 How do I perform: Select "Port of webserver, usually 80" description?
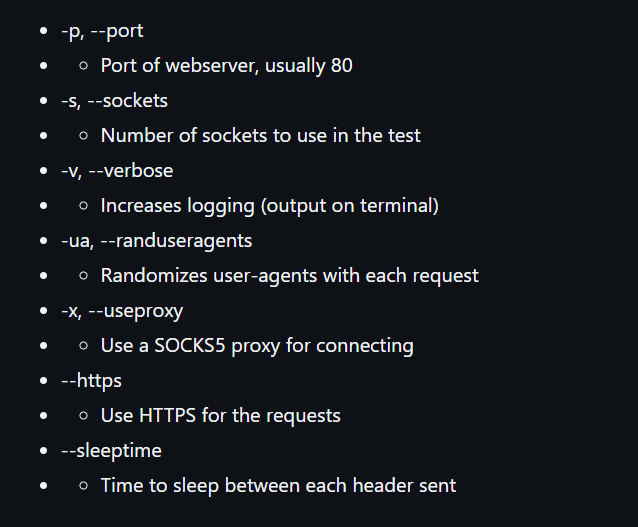[227, 66]
